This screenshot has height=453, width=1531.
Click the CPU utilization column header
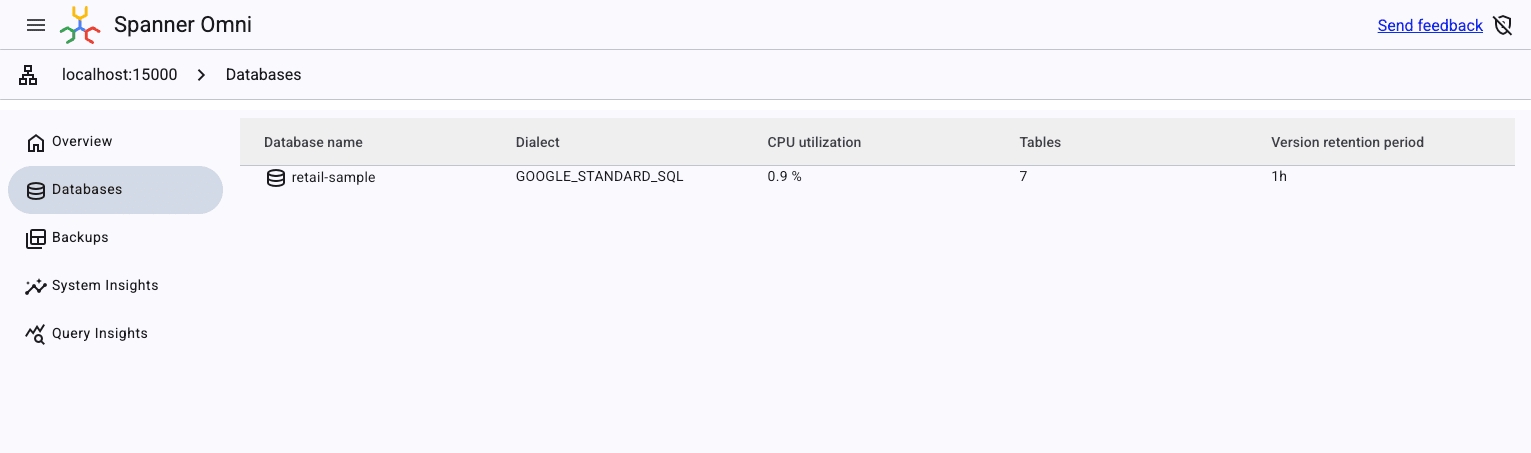pyautogui.click(x=814, y=142)
